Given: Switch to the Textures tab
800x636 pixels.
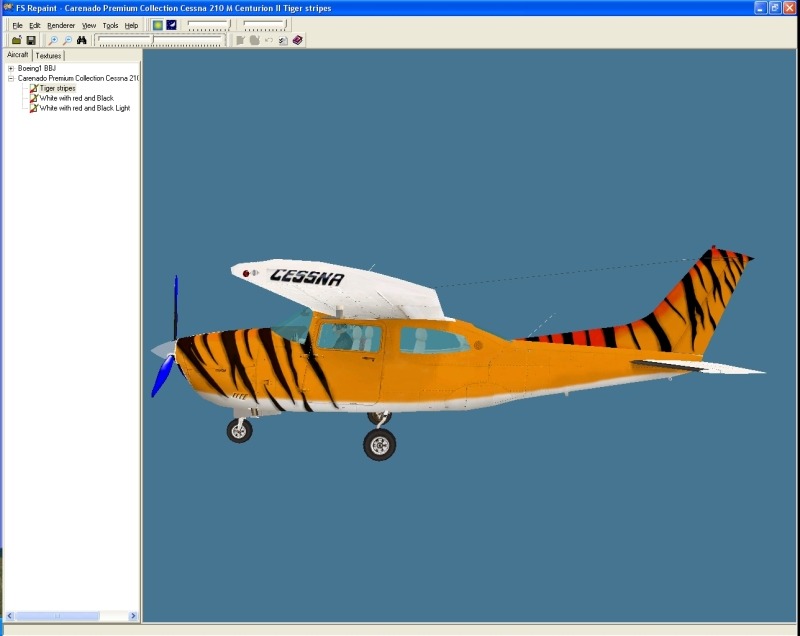Looking at the screenshot, I should click(48, 56).
